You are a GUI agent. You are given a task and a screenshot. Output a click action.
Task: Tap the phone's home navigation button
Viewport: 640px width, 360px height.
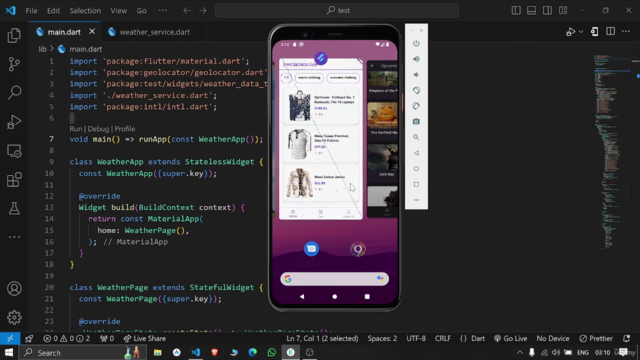pyautogui.click(x=335, y=297)
